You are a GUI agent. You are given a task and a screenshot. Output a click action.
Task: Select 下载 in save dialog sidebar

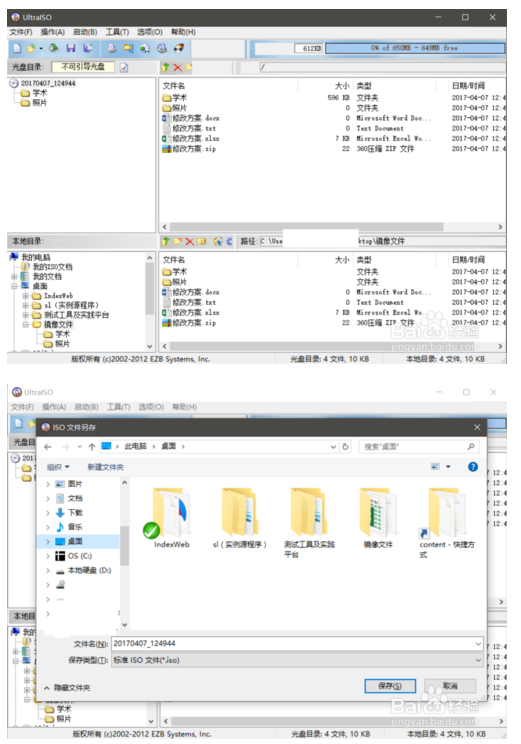[x=75, y=512]
